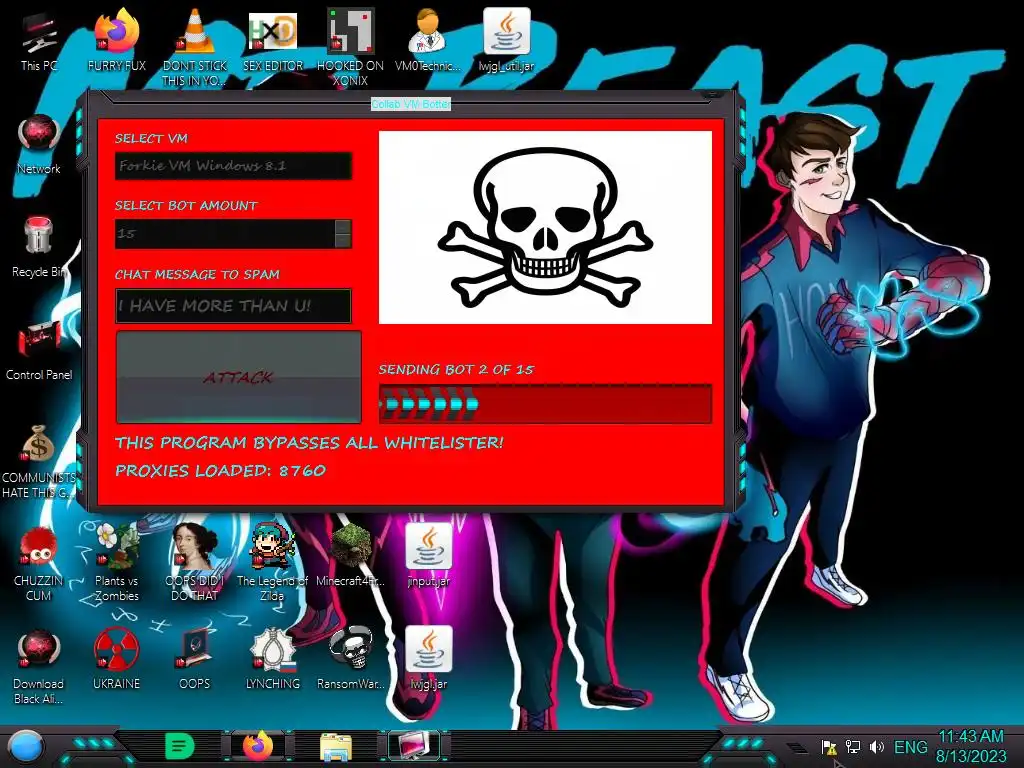This screenshot has height=768, width=1024.
Task: Open the Plants vs Zombies shortcut
Action: tap(116, 562)
